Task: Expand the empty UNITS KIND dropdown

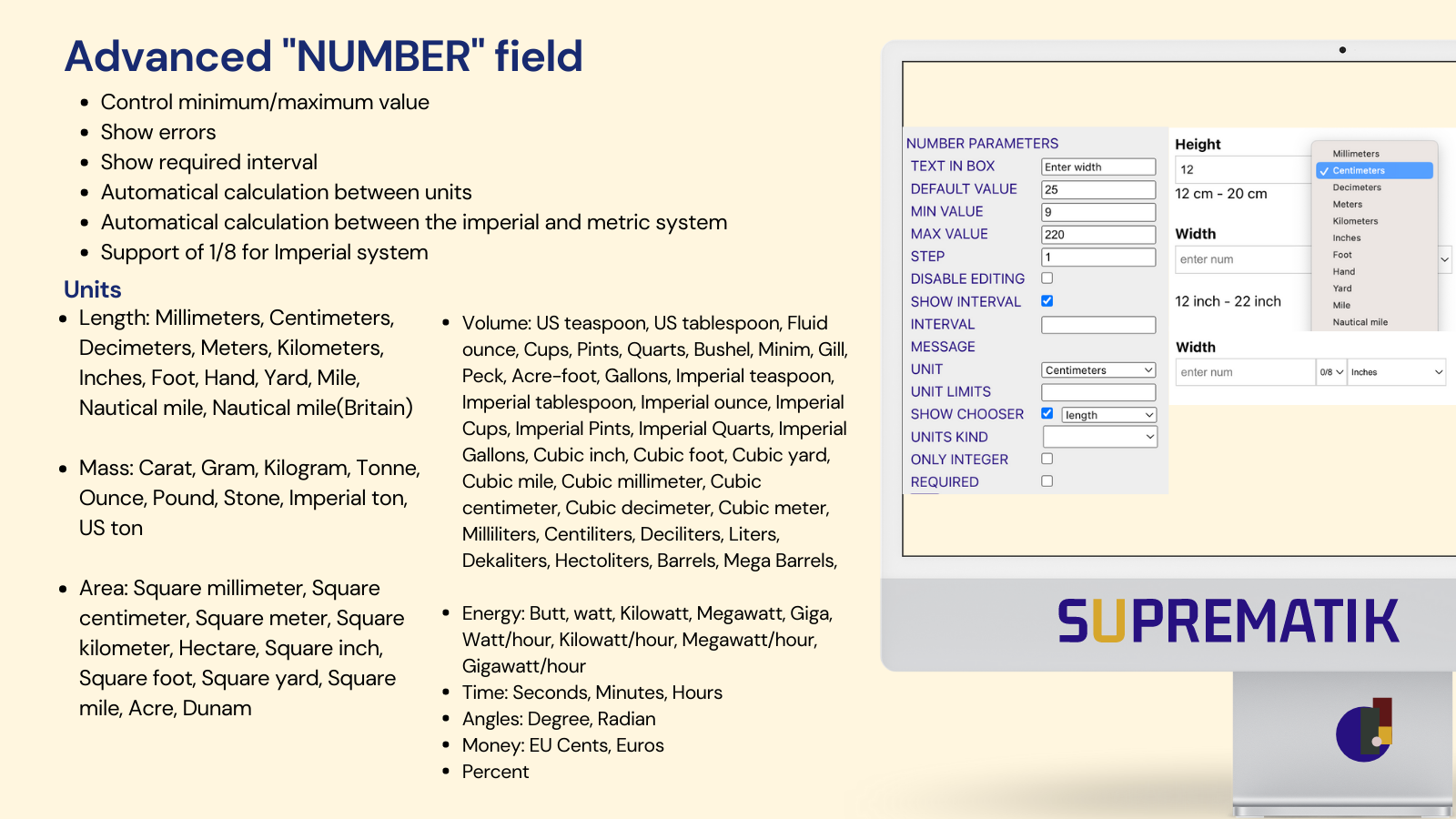Action: click(x=1099, y=437)
